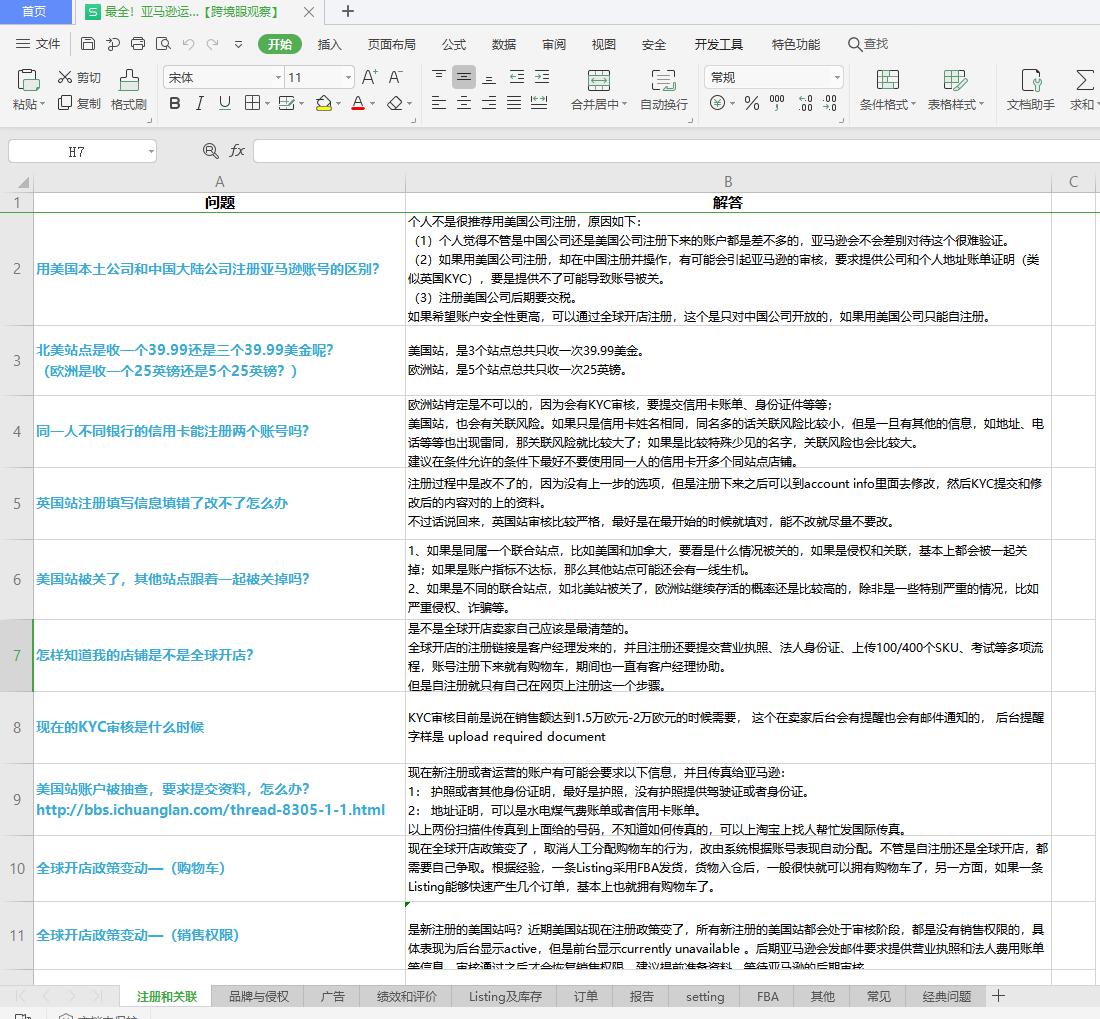Open the font name dropdown (宋体)
This screenshot has width=1100, height=1019.
coord(279,77)
